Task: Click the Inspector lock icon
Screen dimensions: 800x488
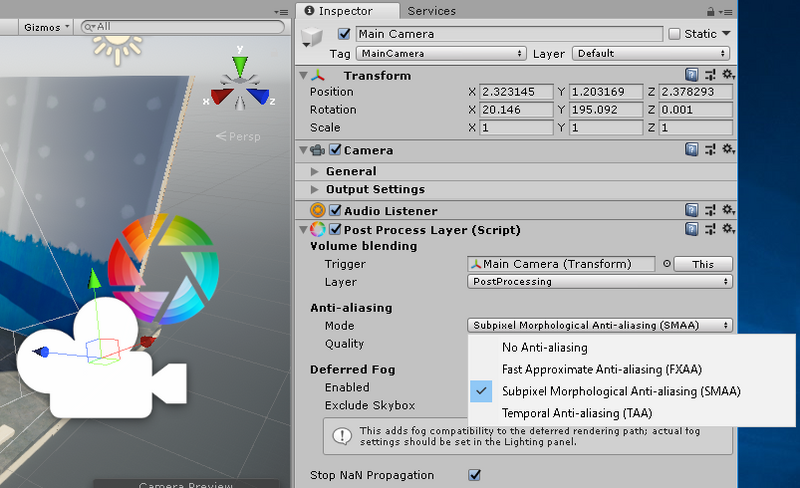Action: click(x=711, y=11)
